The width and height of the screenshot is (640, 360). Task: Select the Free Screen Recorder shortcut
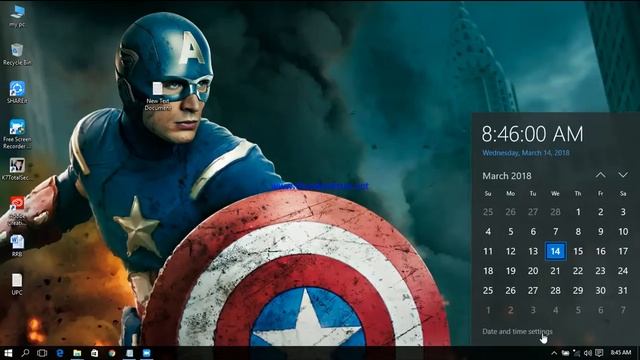click(x=17, y=134)
